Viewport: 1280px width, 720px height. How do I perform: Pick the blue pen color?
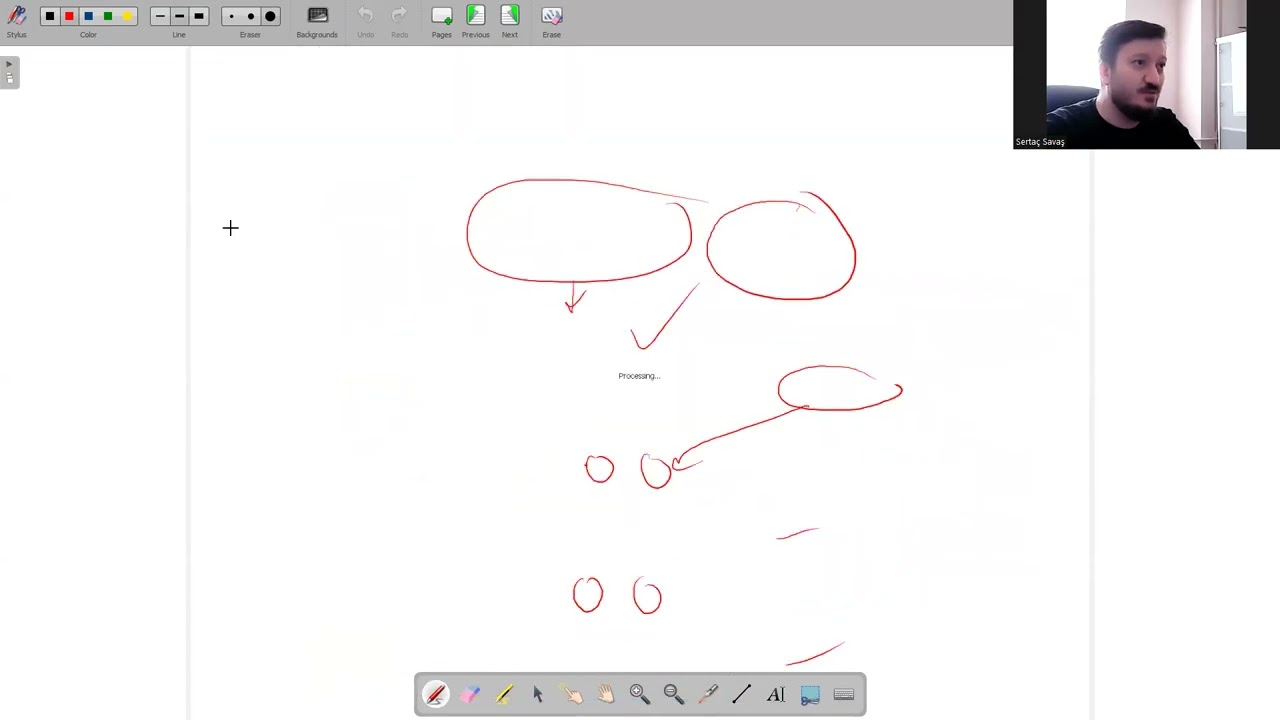(x=88, y=16)
